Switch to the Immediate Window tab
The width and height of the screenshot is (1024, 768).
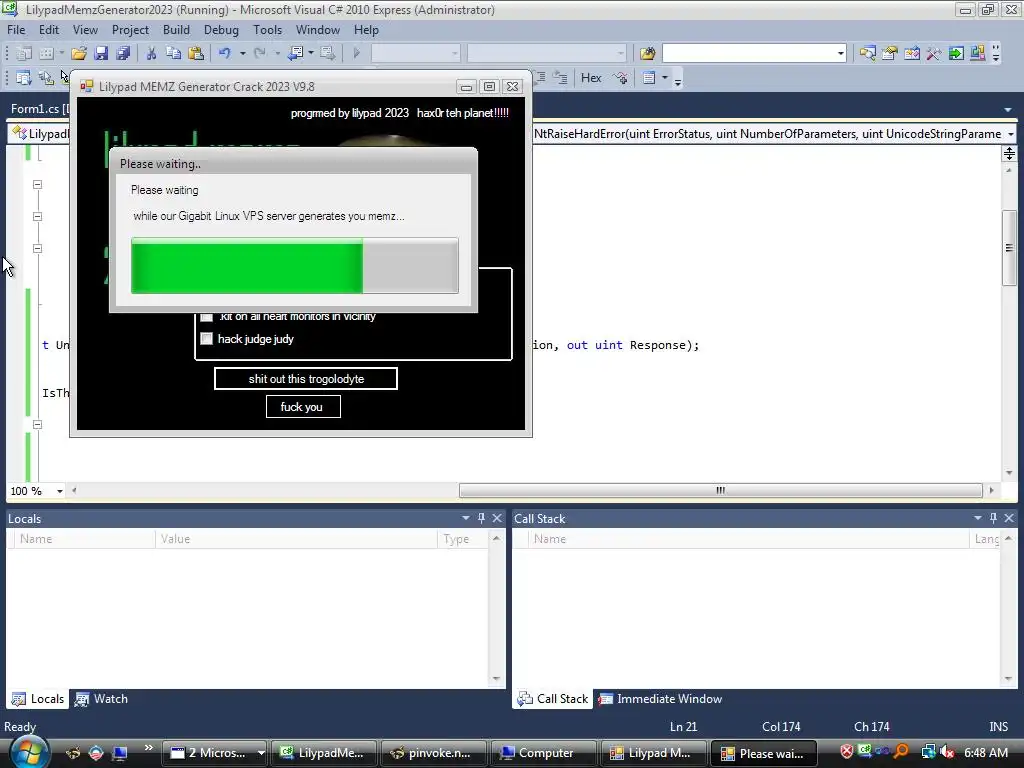click(660, 699)
